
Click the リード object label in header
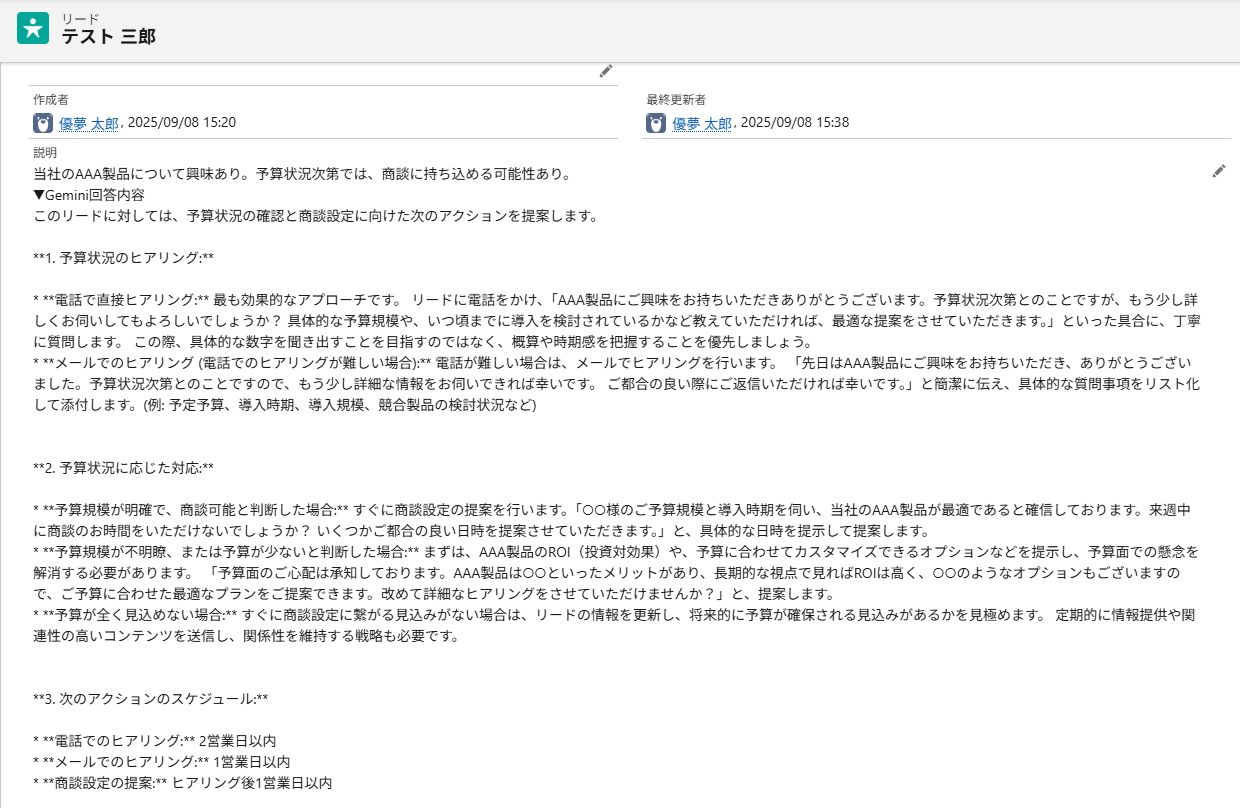tap(81, 18)
